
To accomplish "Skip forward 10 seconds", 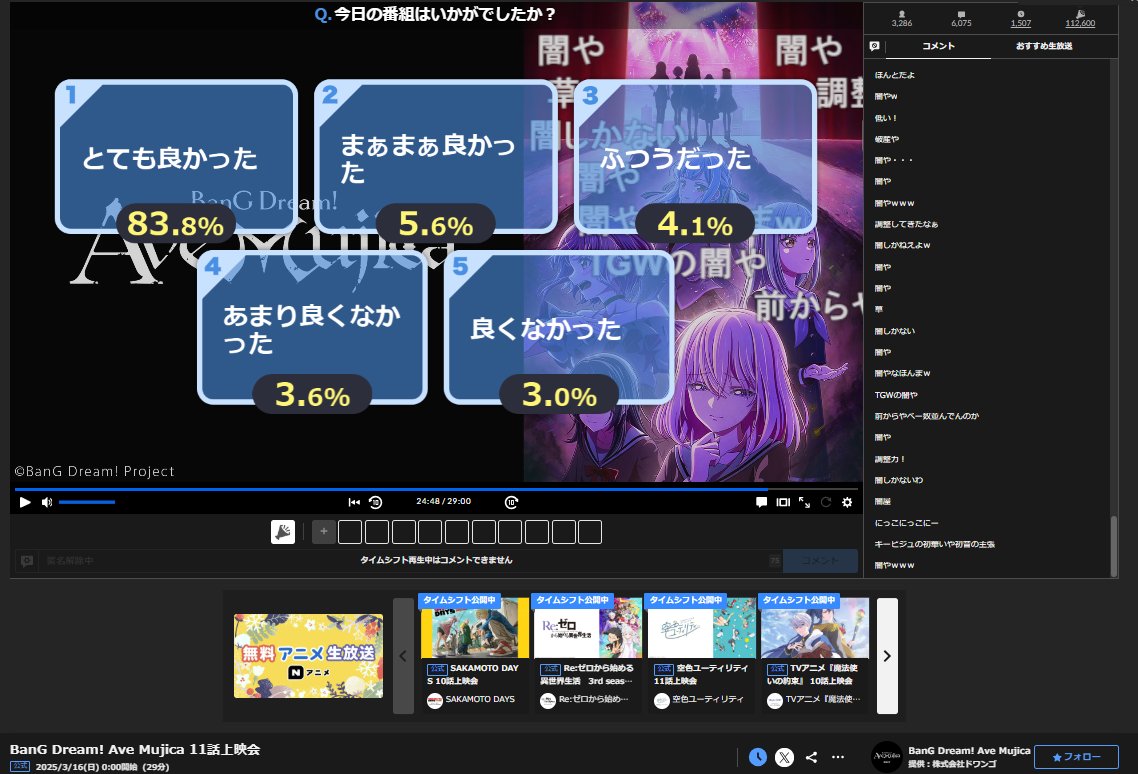I will click(511, 502).
